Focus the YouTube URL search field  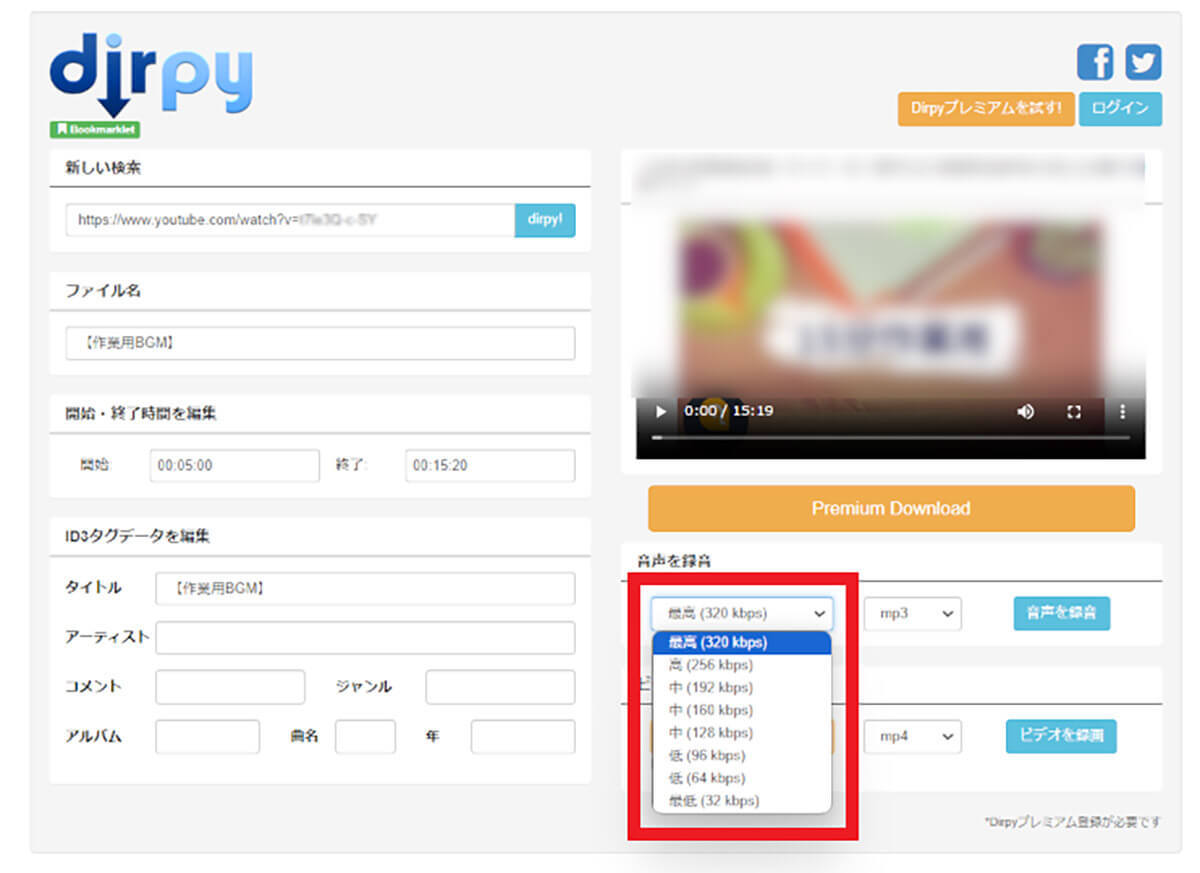coord(290,220)
